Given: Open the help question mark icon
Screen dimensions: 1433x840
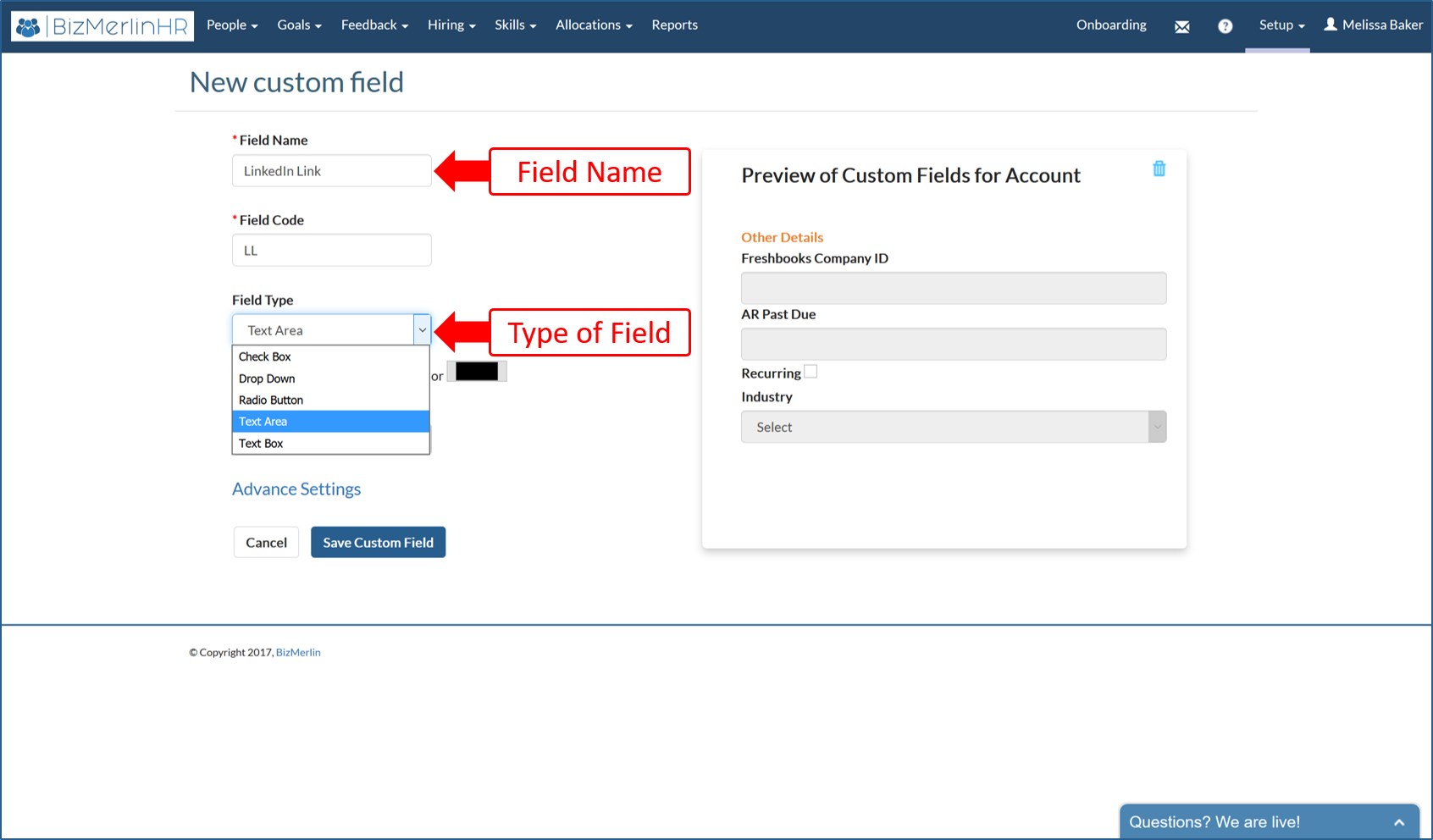Looking at the screenshot, I should (x=1225, y=26).
